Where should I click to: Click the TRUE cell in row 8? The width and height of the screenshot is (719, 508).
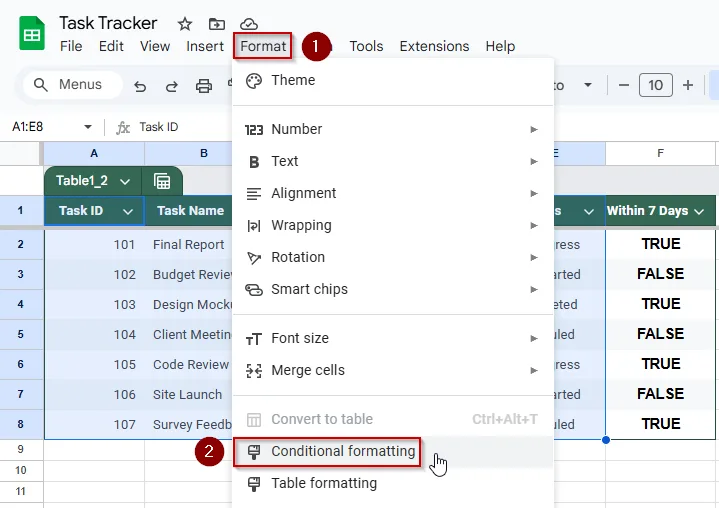pyautogui.click(x=660, y=424)
